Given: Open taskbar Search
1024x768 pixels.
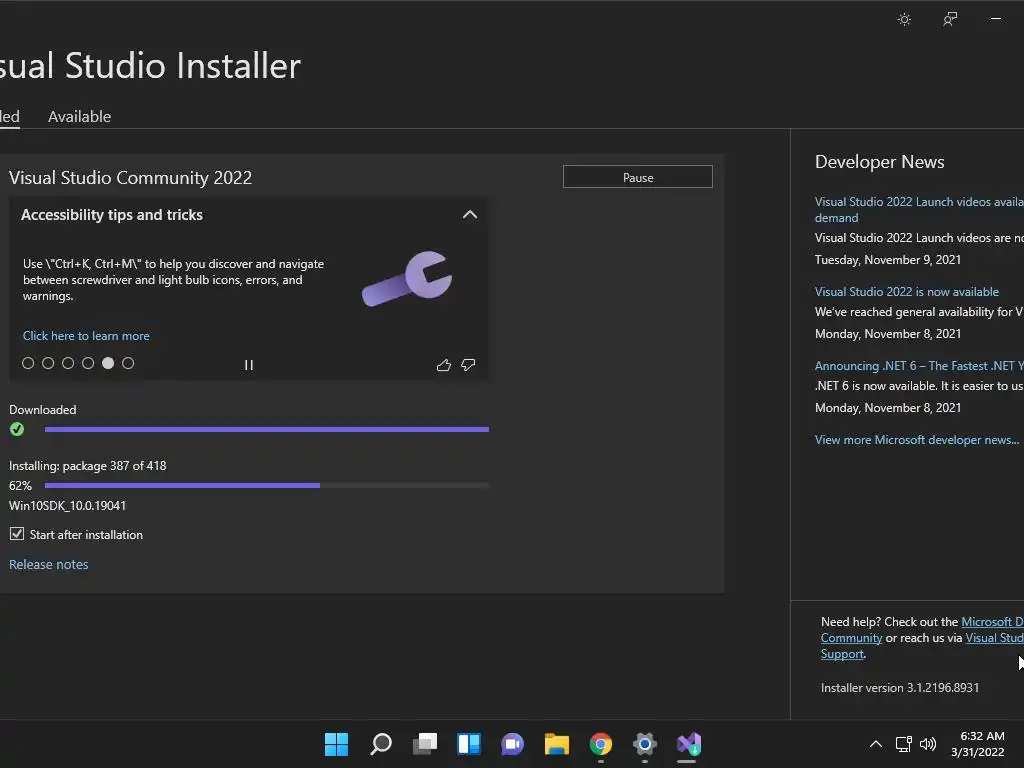Looking at the screenshot, I should click(381, 744).
